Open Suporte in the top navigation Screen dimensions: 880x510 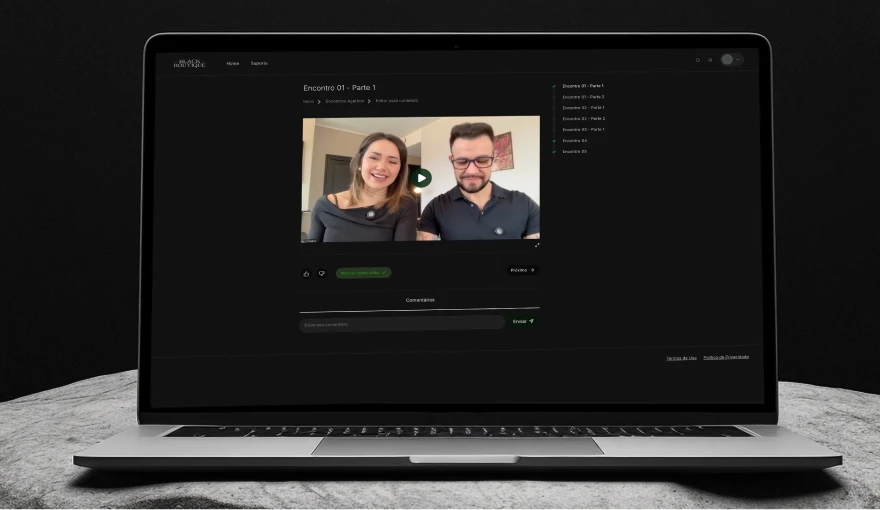[259, 63]
